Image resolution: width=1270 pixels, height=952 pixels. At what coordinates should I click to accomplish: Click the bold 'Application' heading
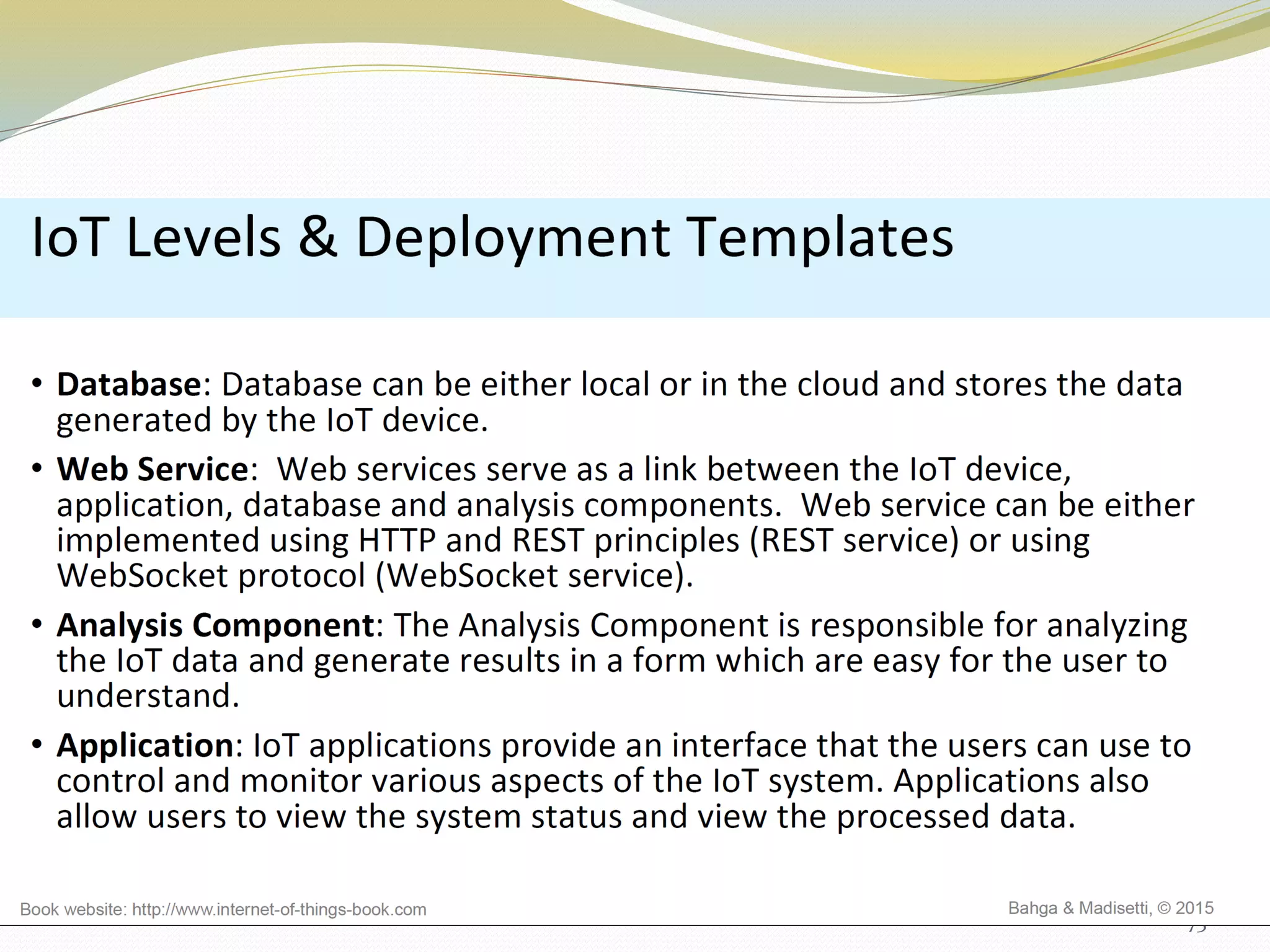[x=145, y=745]
